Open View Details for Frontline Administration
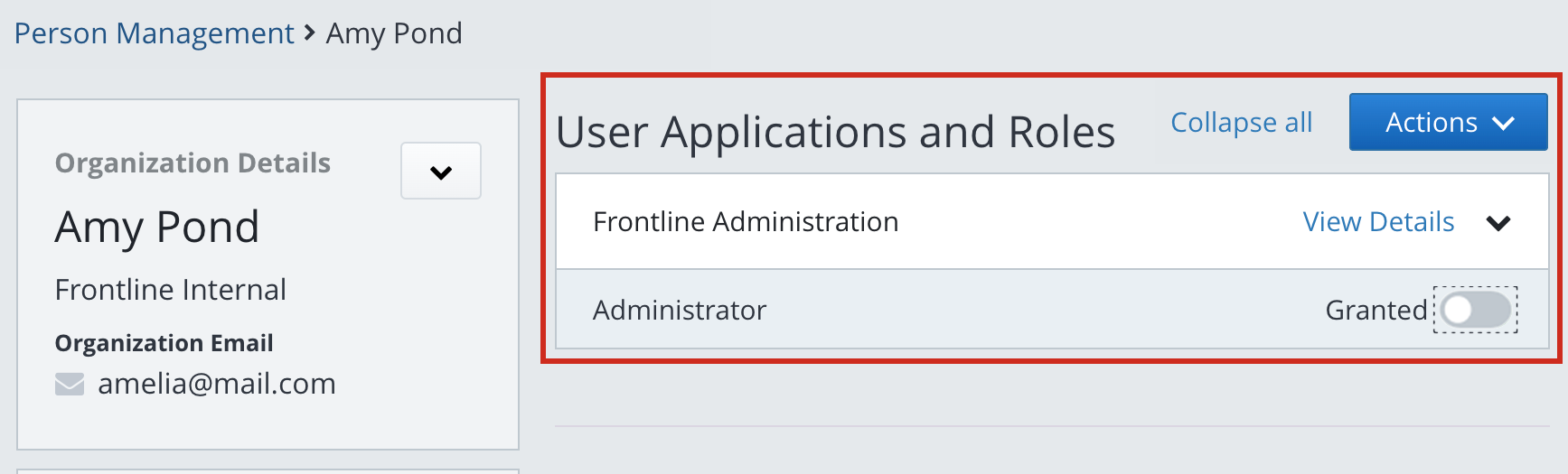Image resolution: width=1568 pixels, height=474 pixels. [x=1378, y=222]
